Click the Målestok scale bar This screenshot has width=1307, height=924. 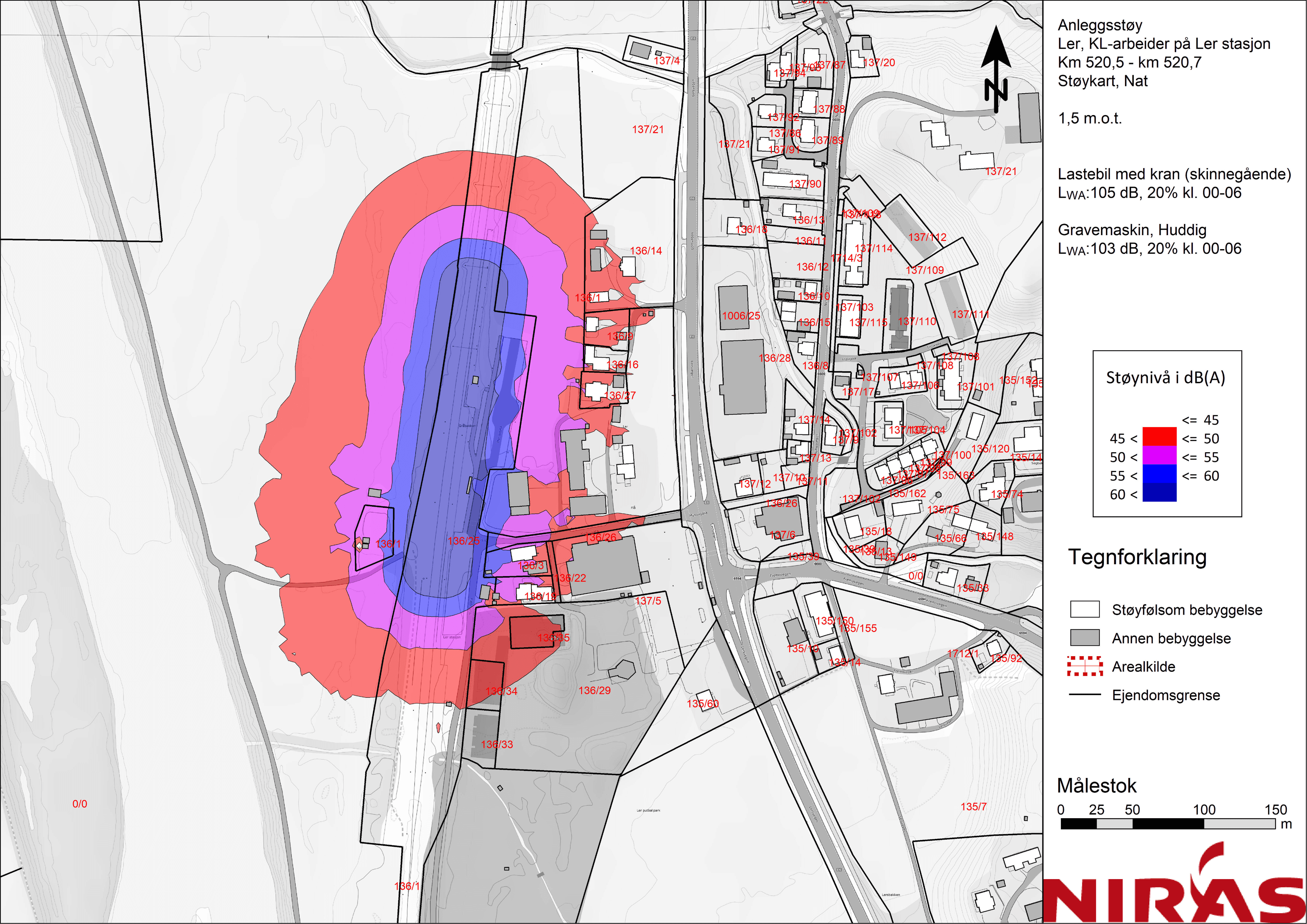click(1168, 823)
